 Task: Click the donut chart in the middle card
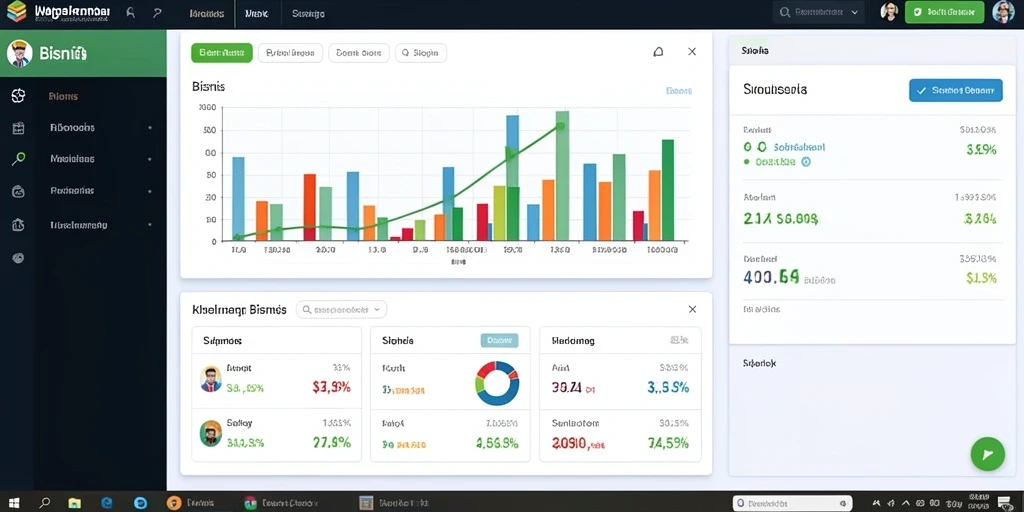pyautogui.click(x=497, y=383)
